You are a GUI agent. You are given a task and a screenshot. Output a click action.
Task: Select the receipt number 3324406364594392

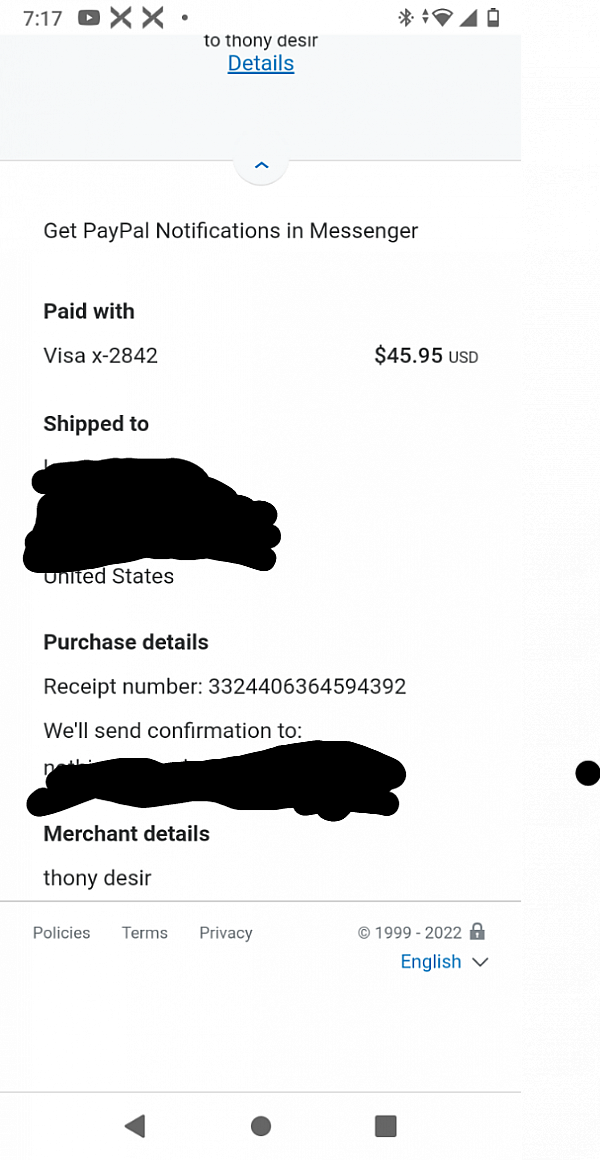[x=307, y=687]
